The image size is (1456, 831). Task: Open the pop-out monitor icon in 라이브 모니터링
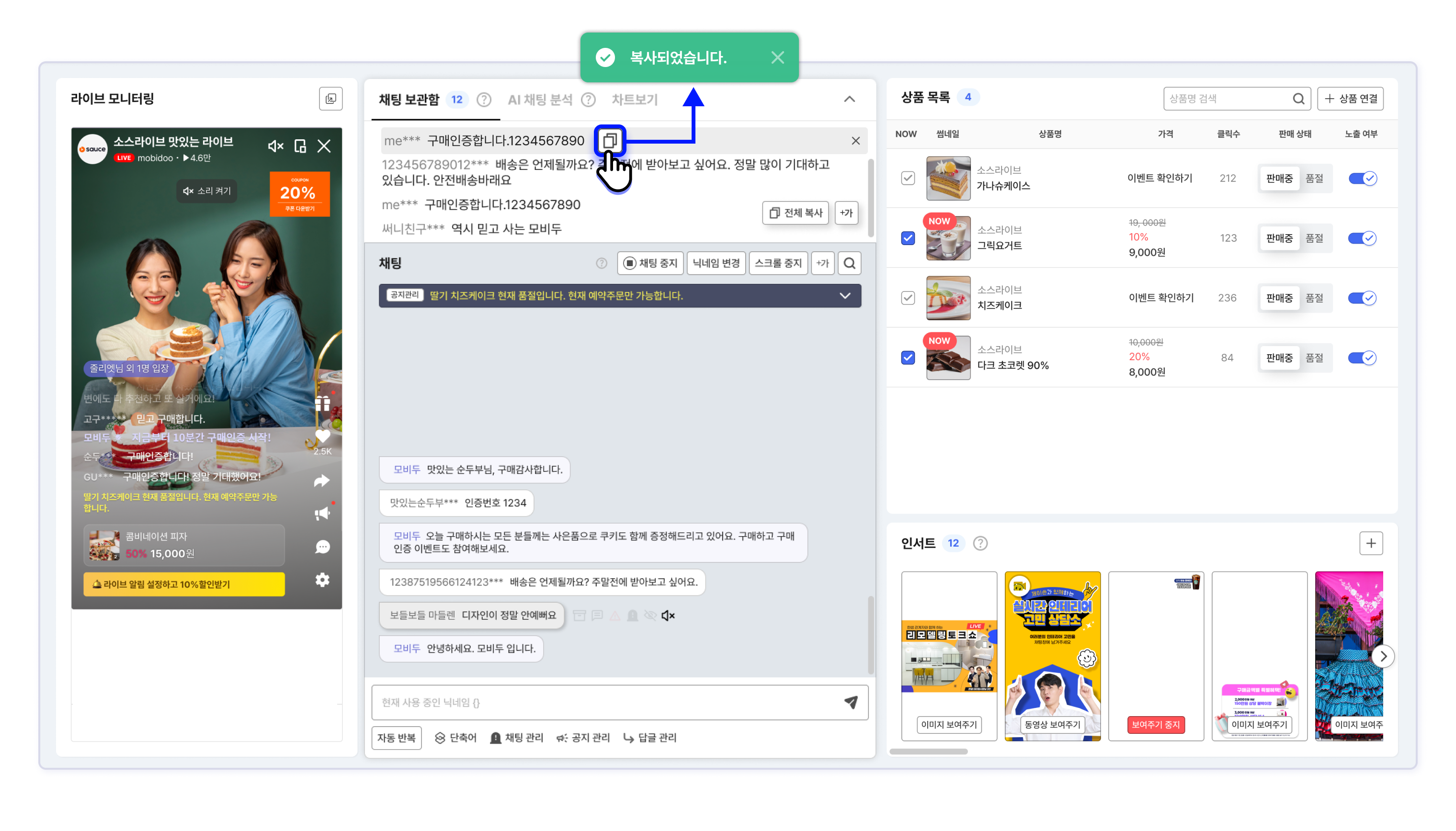[330, 99]
